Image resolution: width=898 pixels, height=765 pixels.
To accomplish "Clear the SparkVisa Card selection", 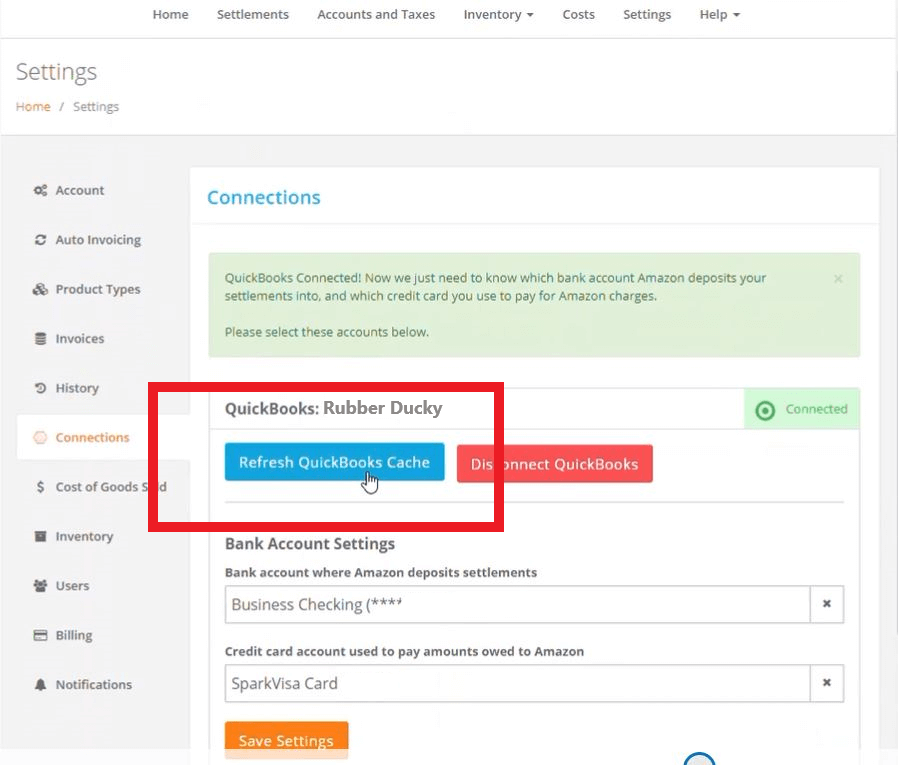I will (x=826, y=683).
